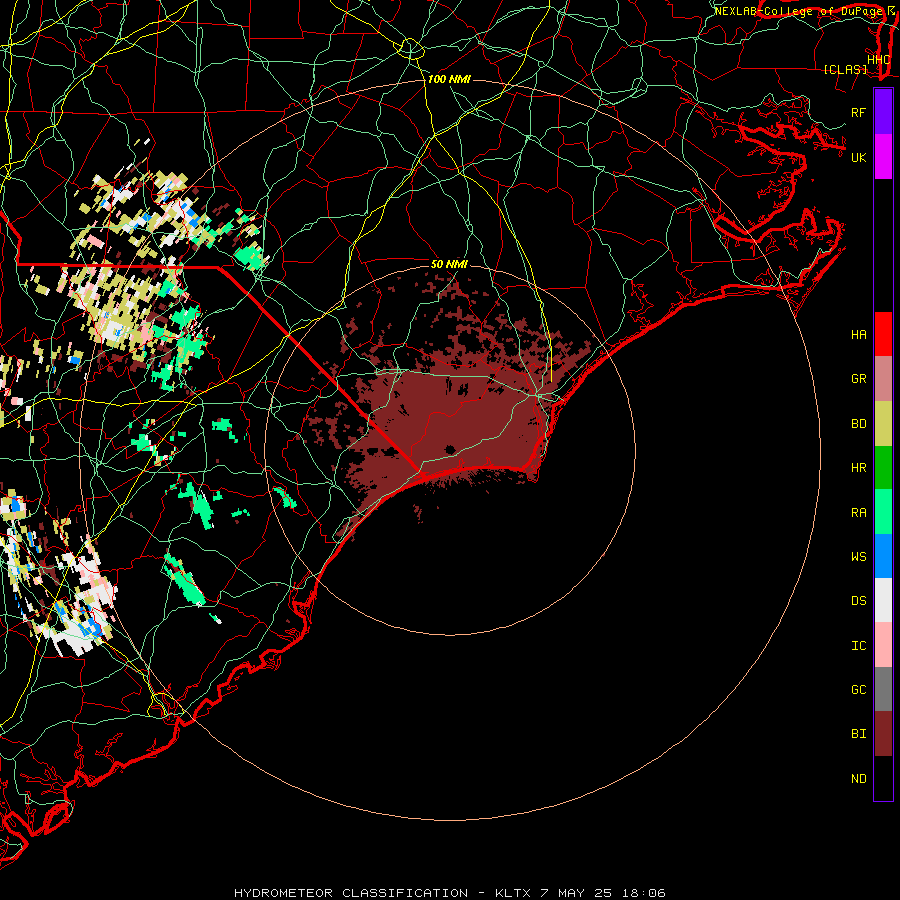Select the GC gray legend swatch
900x900 pixels.
coord(883,689)
